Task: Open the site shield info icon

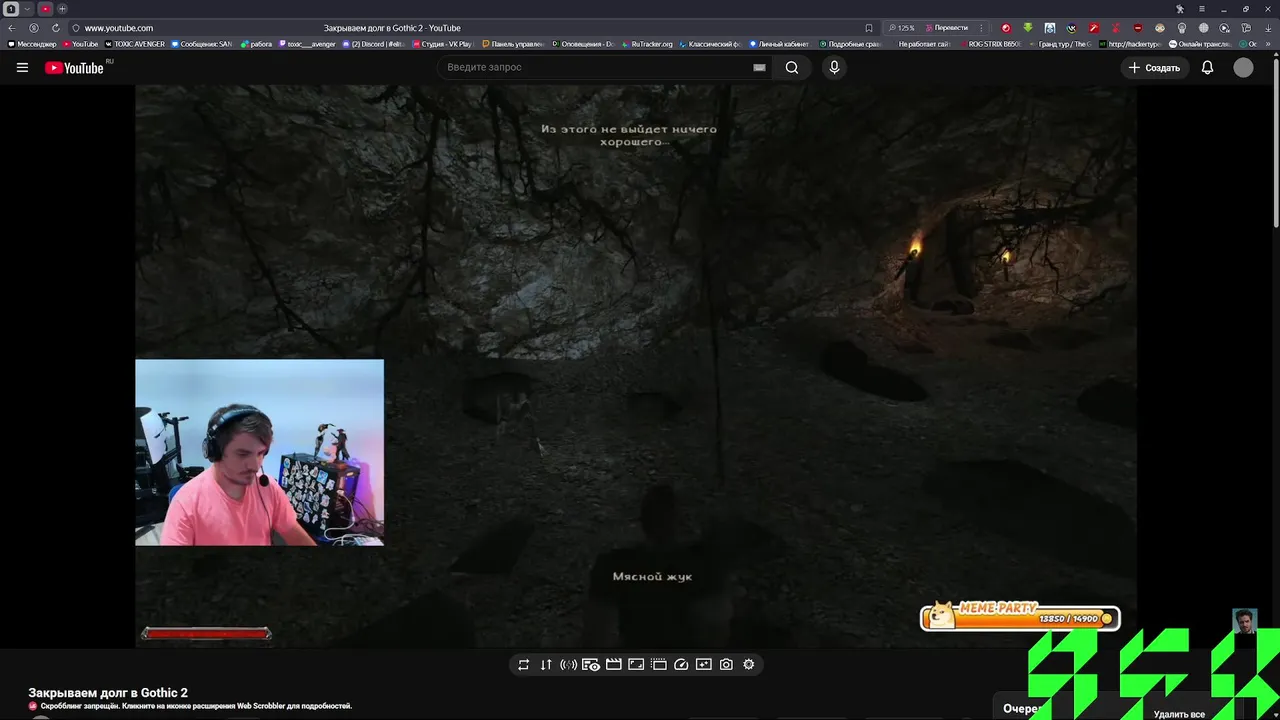Action: coord(76,28)
